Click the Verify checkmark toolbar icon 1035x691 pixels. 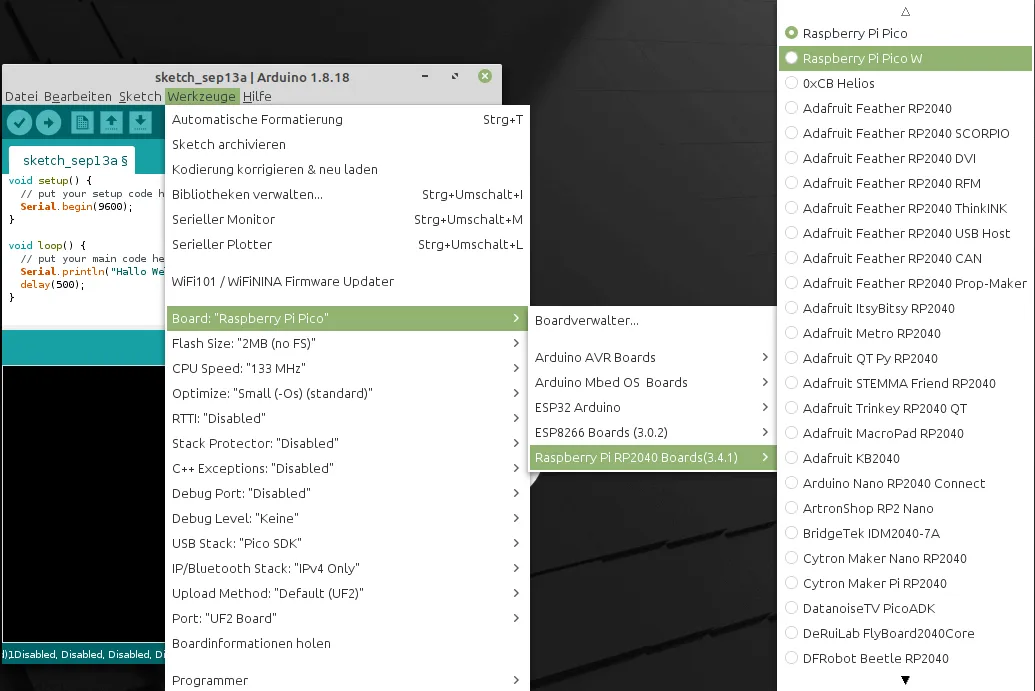pos(20,123)
